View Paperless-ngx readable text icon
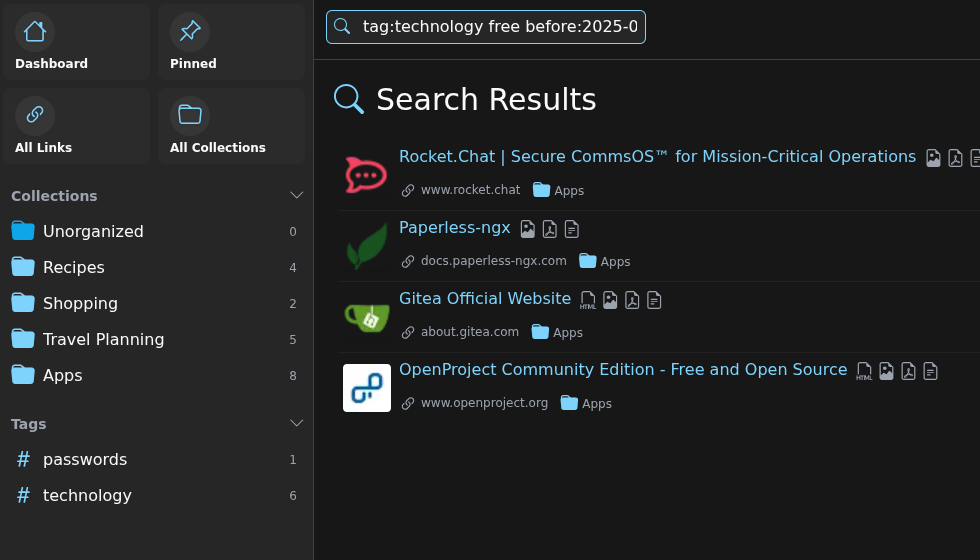The image size is (980, 560). pyautogui.click(x=571, y=229)
